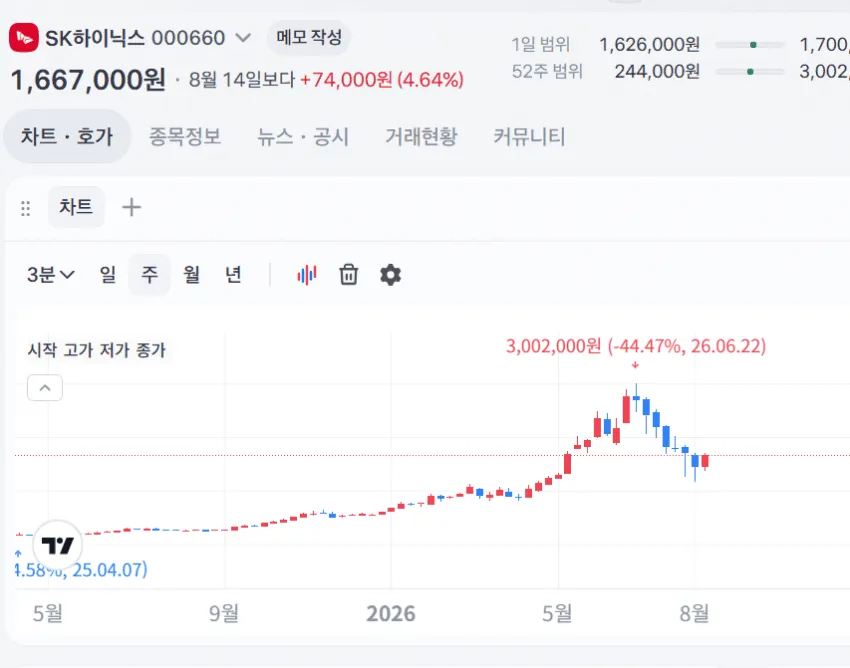The image size is (850, 668).
Task: Click the last red candlestick on chart
Action: (x=705, y=461)
